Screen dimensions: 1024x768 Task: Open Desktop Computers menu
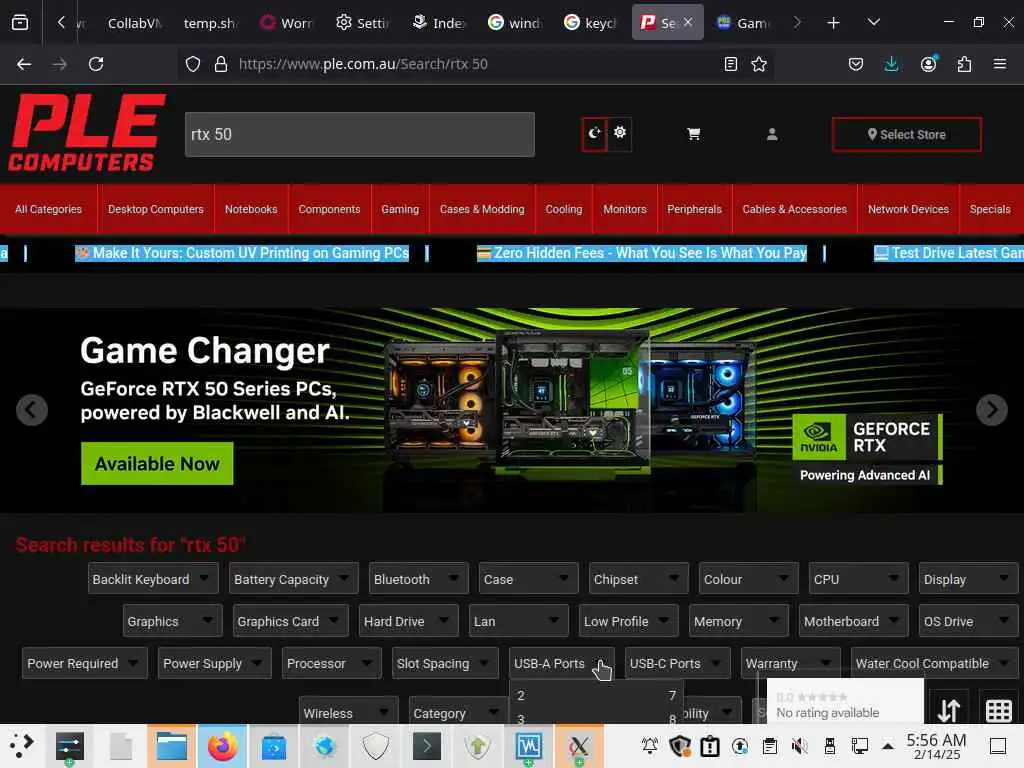click(x=155, y=209)
